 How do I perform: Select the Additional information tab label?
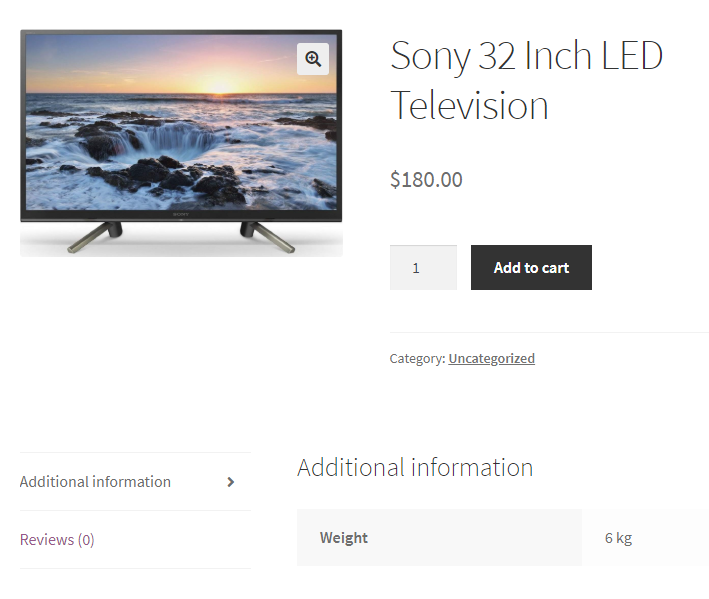[95, 482]
